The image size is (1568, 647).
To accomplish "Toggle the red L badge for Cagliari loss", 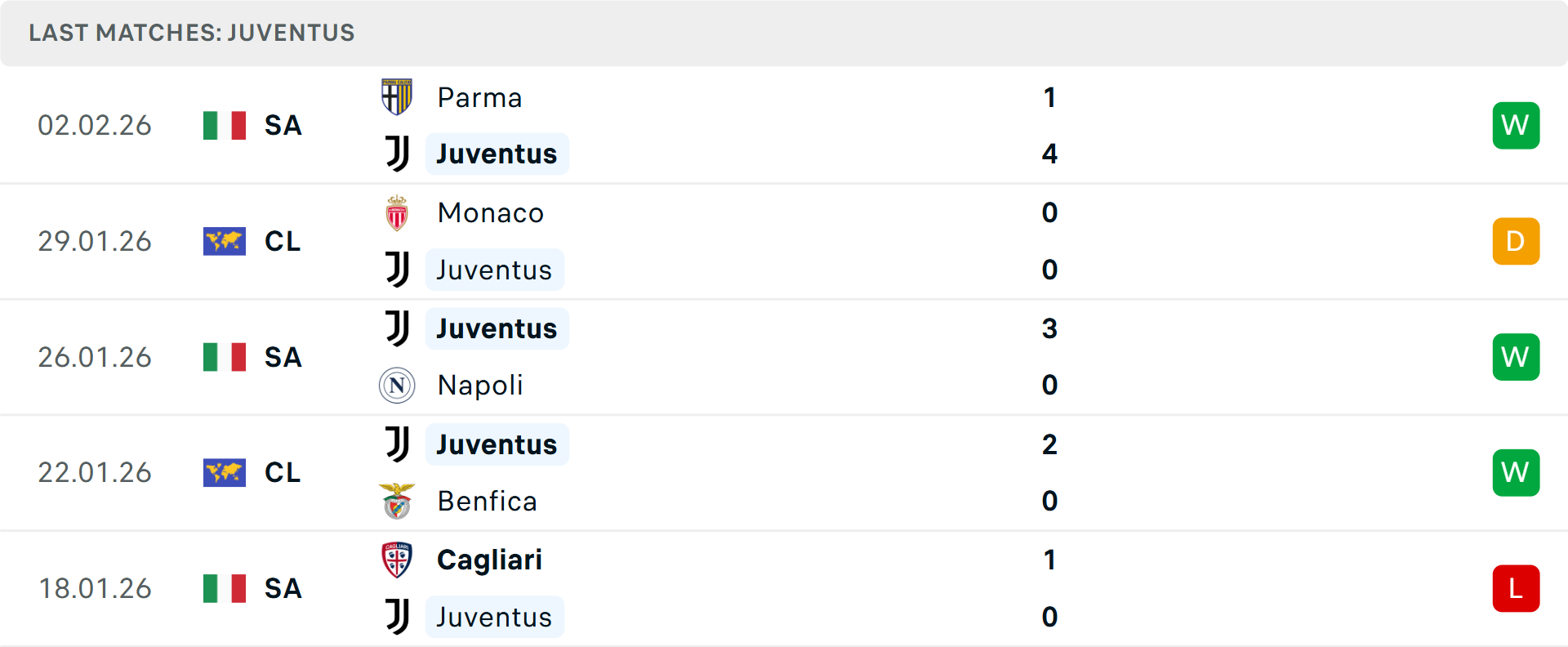I will [x=1516, y=588].
